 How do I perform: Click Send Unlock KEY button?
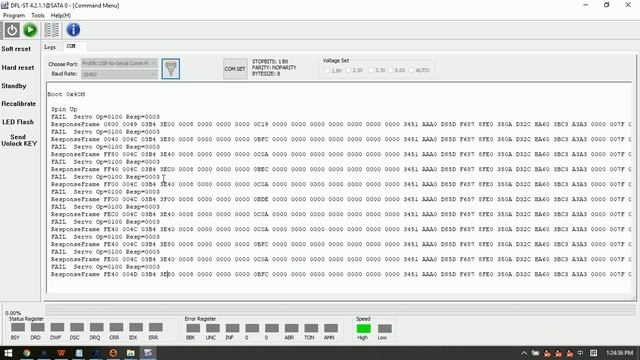(x=19, y=140)
